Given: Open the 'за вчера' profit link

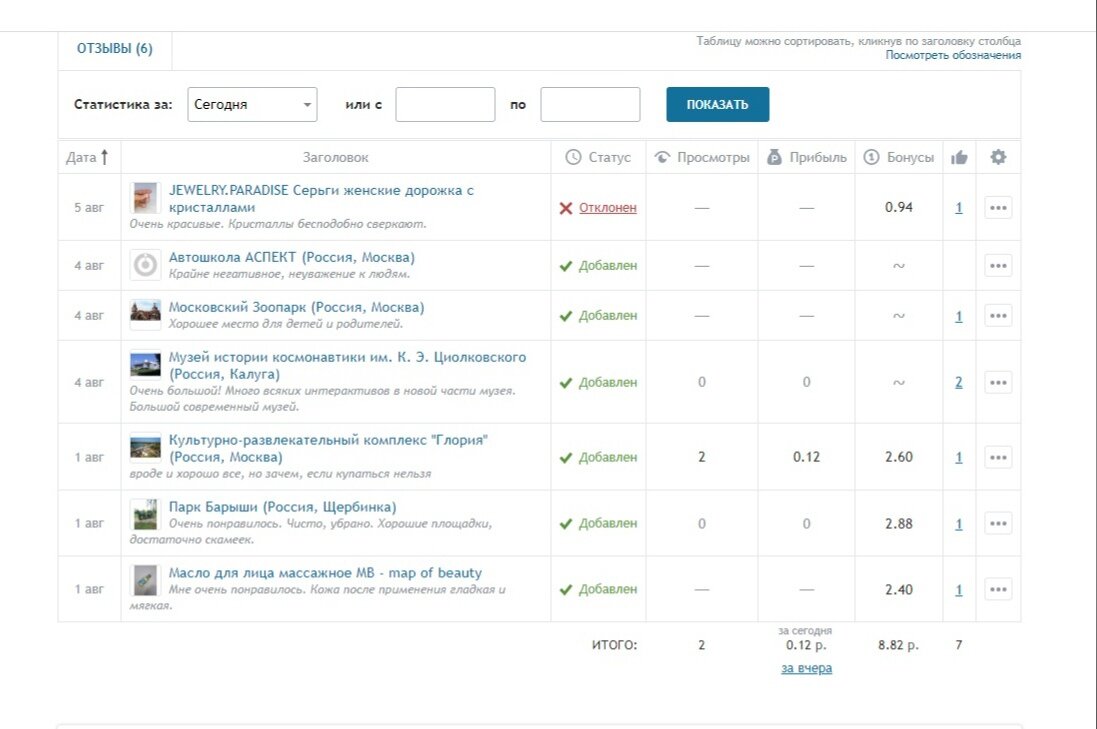Looking at the screenshot, I should (x=807, y=668).
